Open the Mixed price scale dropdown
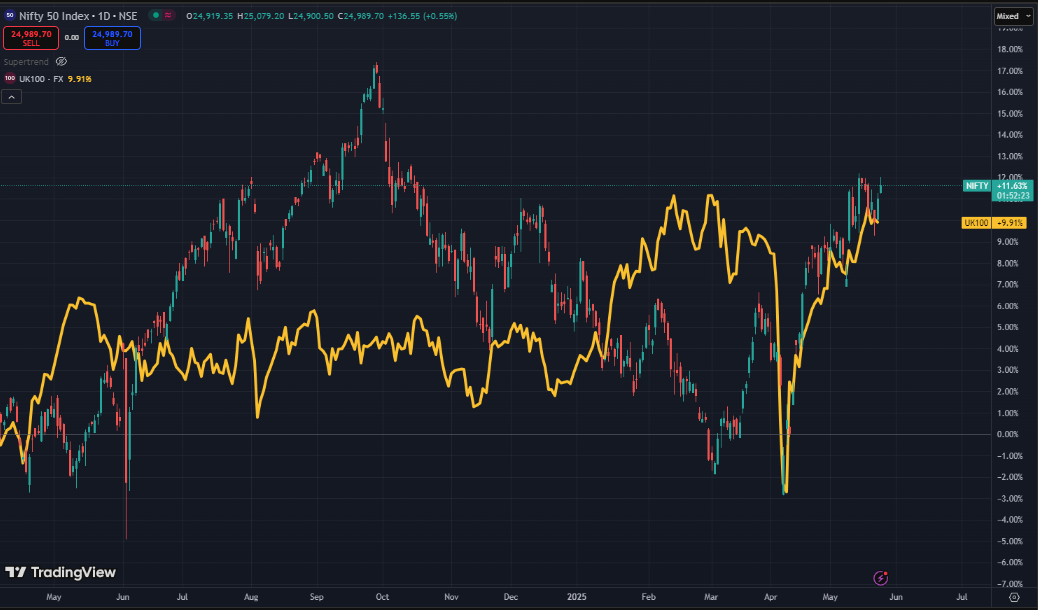This screenshot has width=1038, height=610. pos(1014,16)
